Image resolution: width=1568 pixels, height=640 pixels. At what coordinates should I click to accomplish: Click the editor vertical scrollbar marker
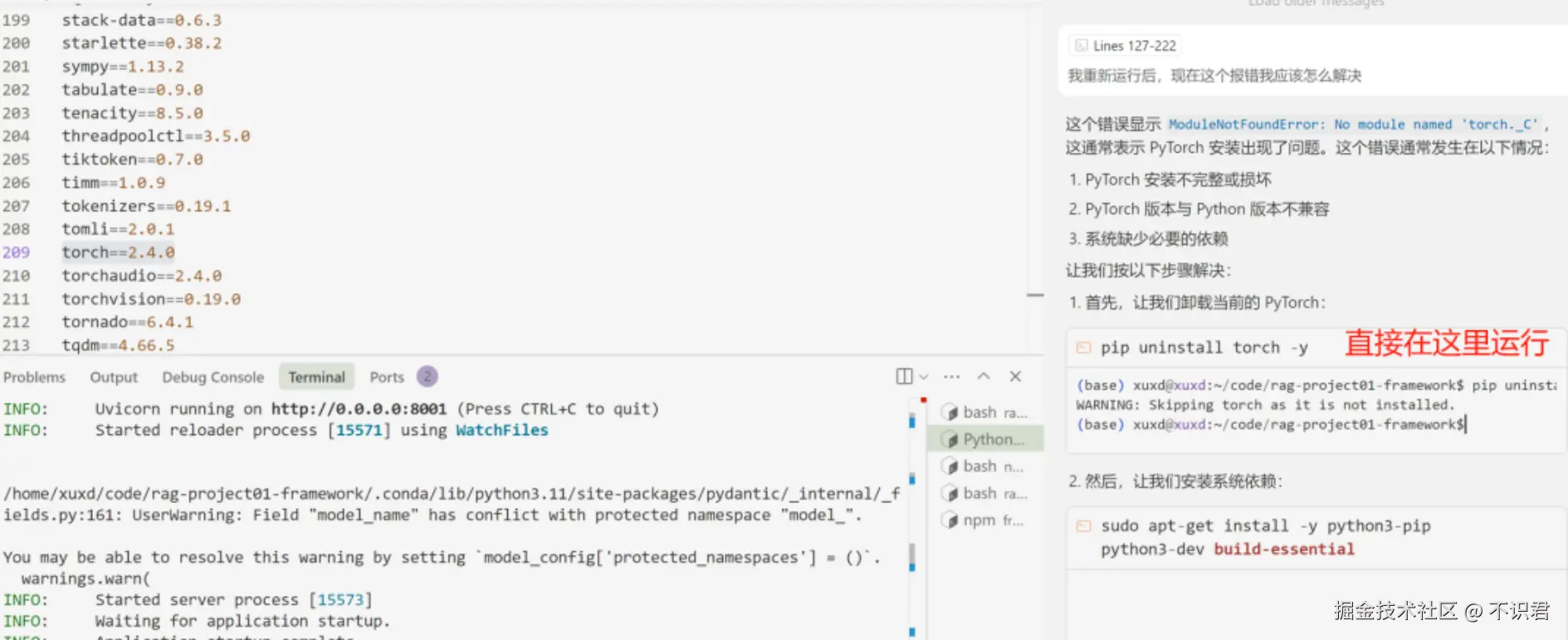[1035, 295]
